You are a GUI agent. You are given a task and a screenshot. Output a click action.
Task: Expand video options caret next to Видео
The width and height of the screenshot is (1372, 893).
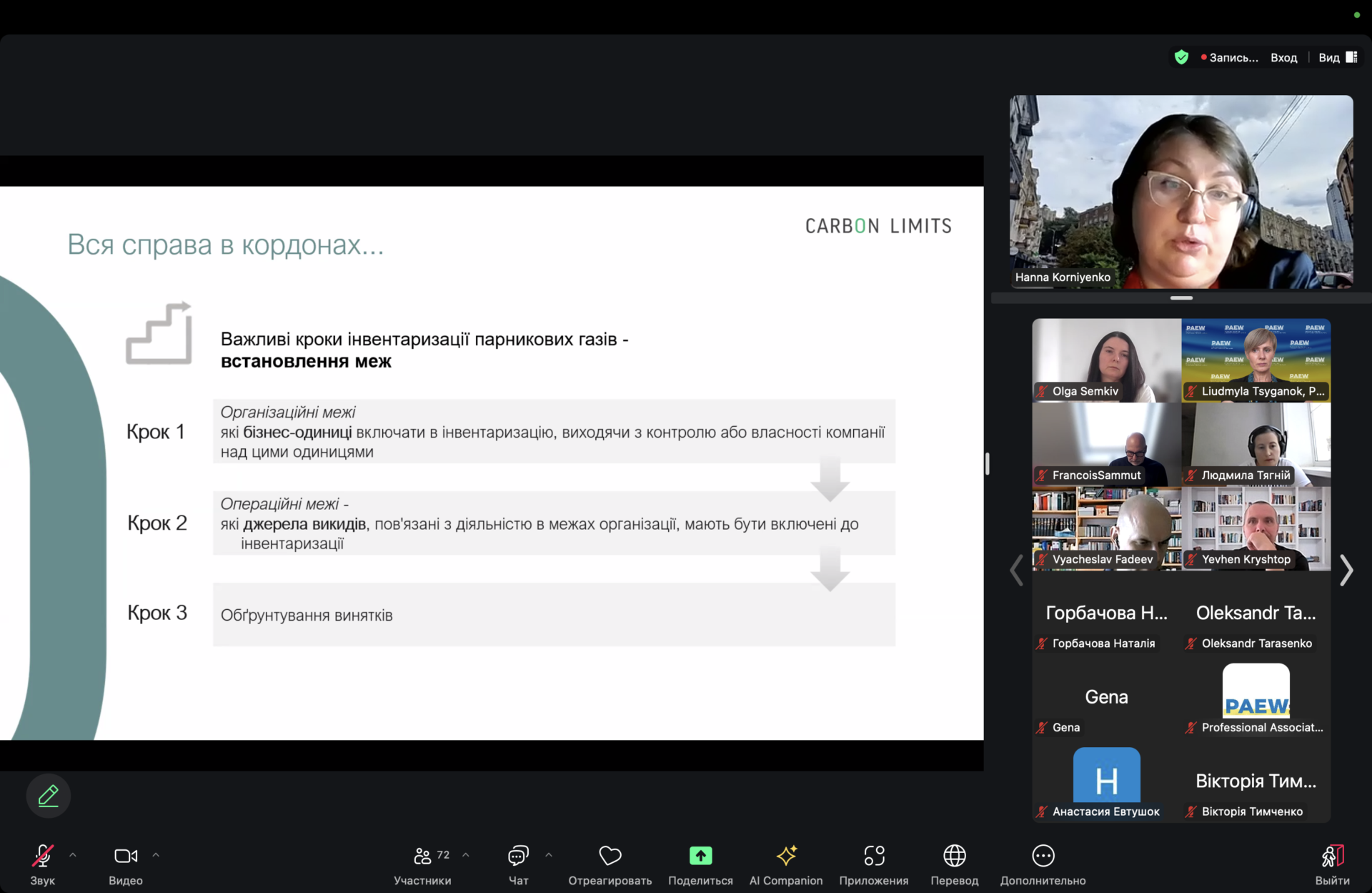coord(156,855)
